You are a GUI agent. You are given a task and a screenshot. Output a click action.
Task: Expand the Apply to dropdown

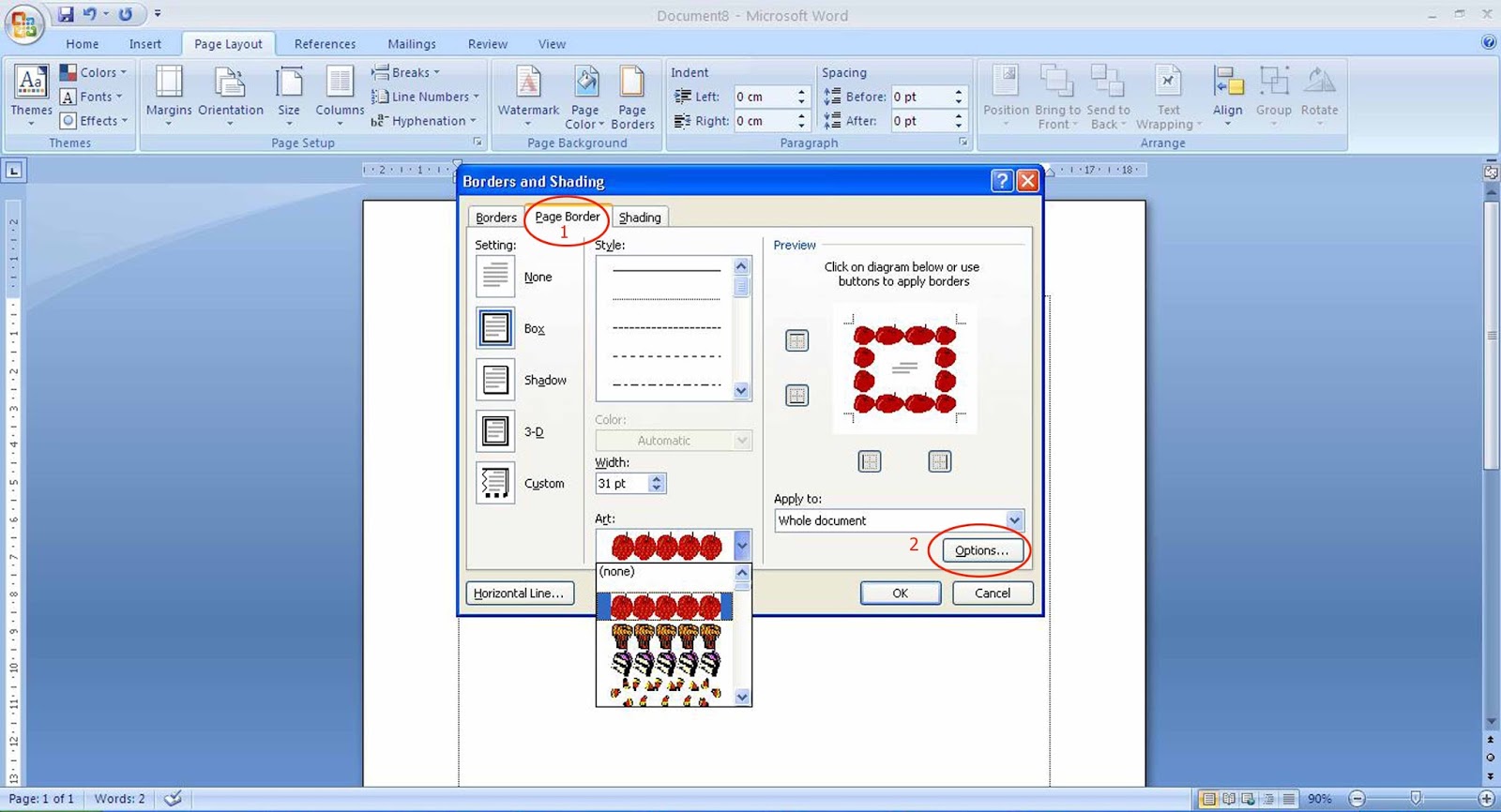pyautogui.click(x=1014, y=520)
